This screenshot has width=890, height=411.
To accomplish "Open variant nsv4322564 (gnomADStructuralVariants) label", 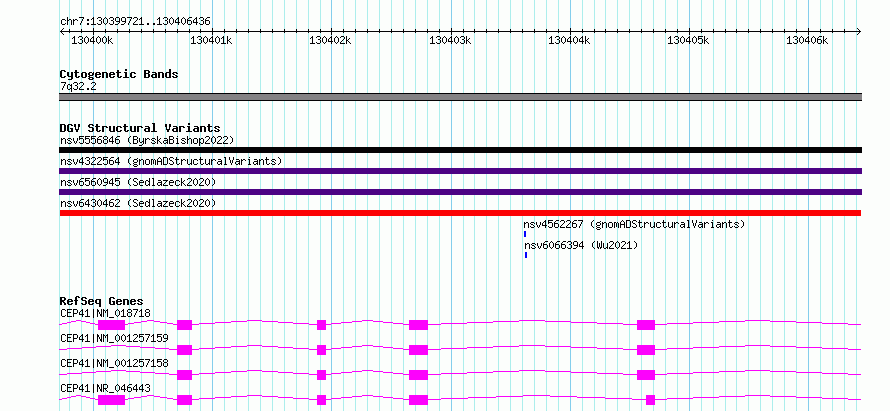I will coord(171,161).
